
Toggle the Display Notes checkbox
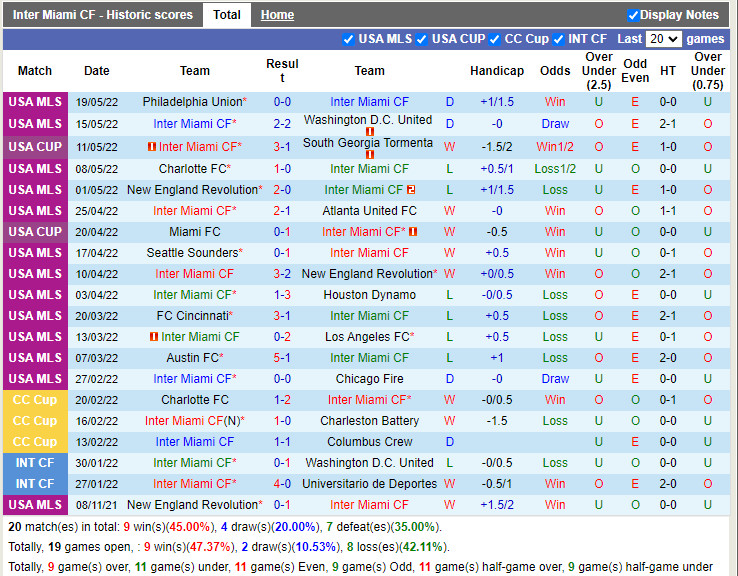click(x=633, y=15)
